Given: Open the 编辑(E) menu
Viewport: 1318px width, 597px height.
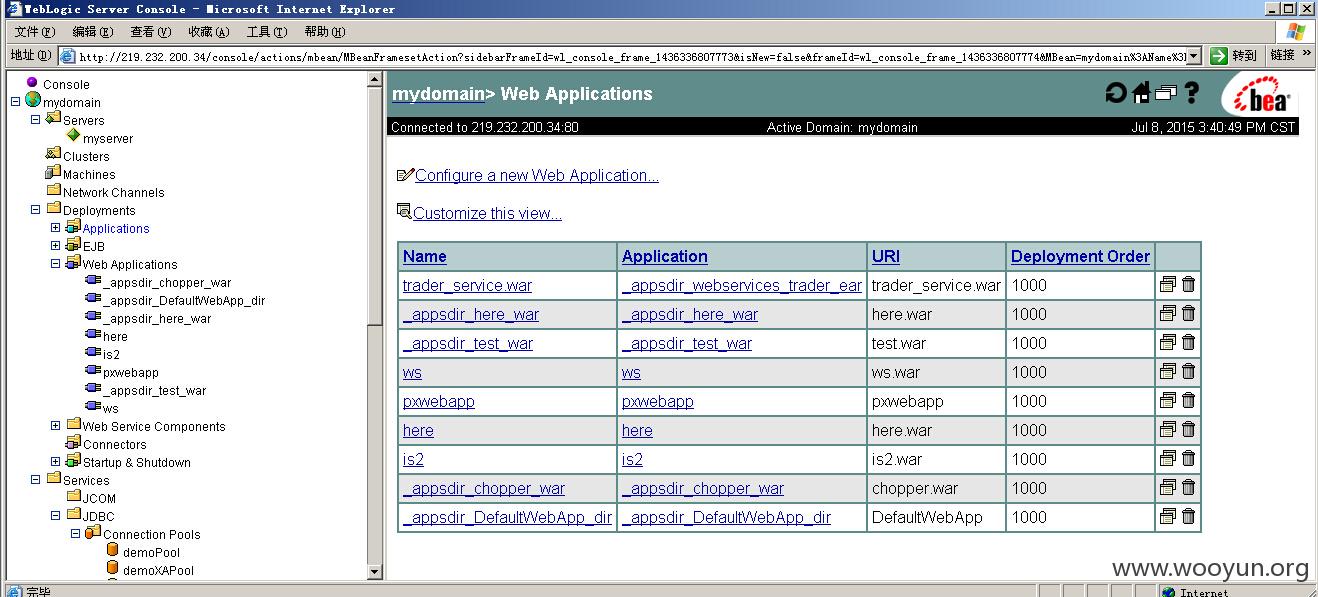Looking at the screenshot, I should tap(93, 32).
